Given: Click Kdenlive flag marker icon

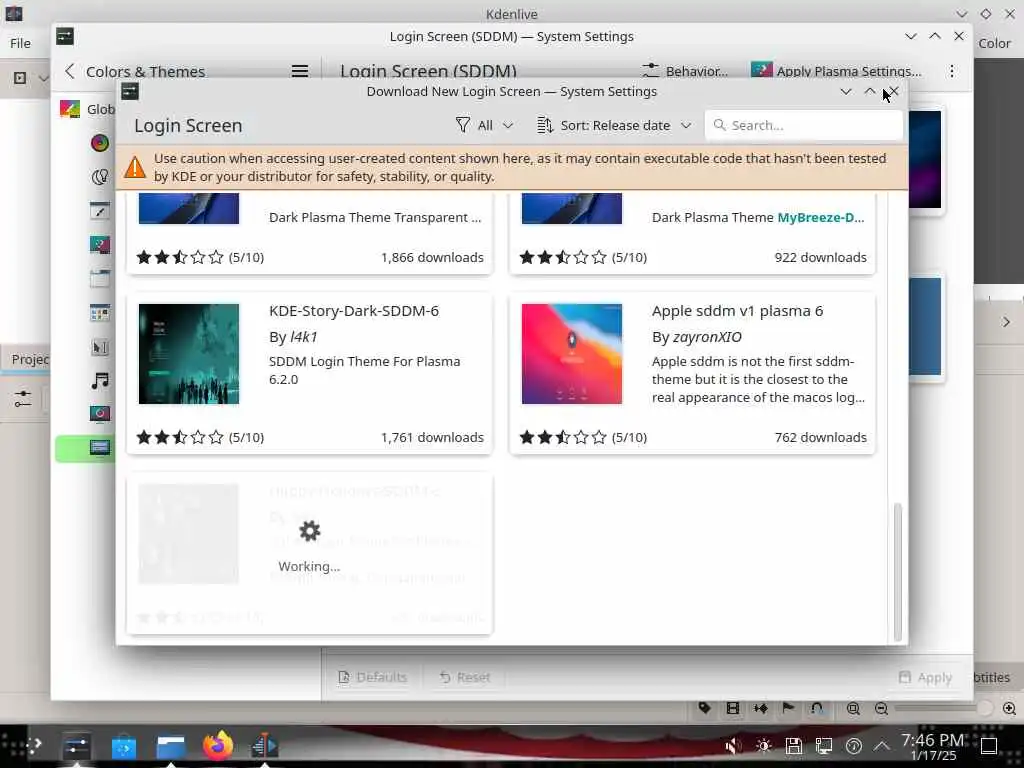Looking at the screenshot, I should coord(788,708).
